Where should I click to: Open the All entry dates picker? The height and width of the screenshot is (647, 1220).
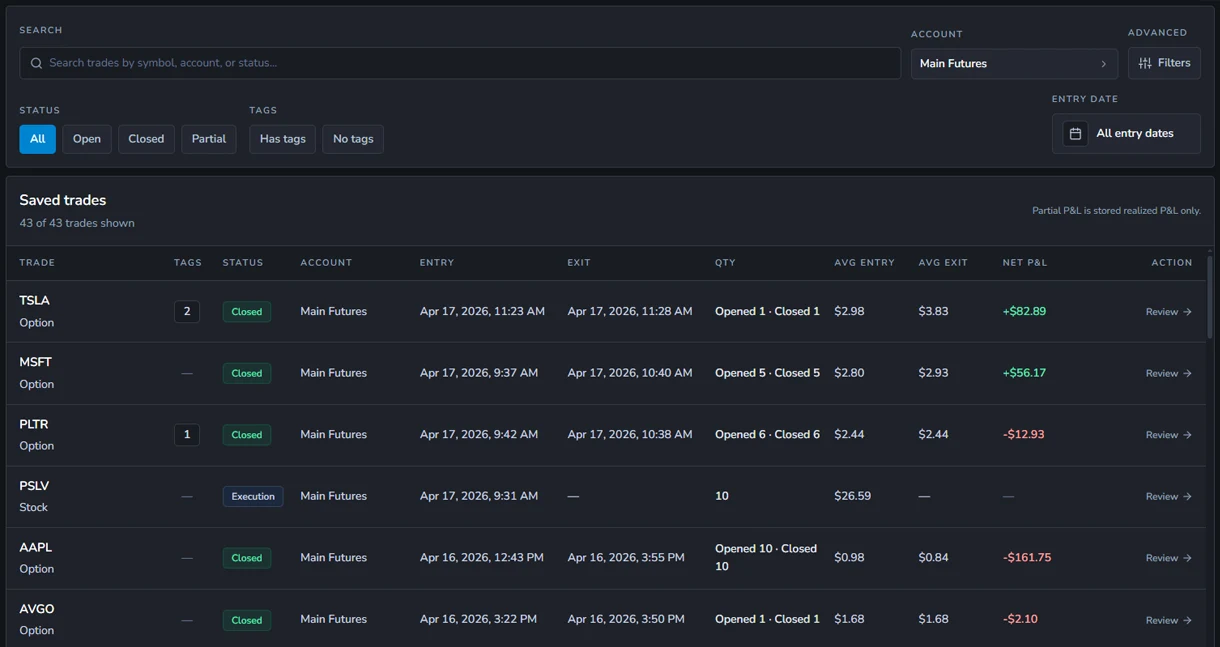click(1126, 133)
